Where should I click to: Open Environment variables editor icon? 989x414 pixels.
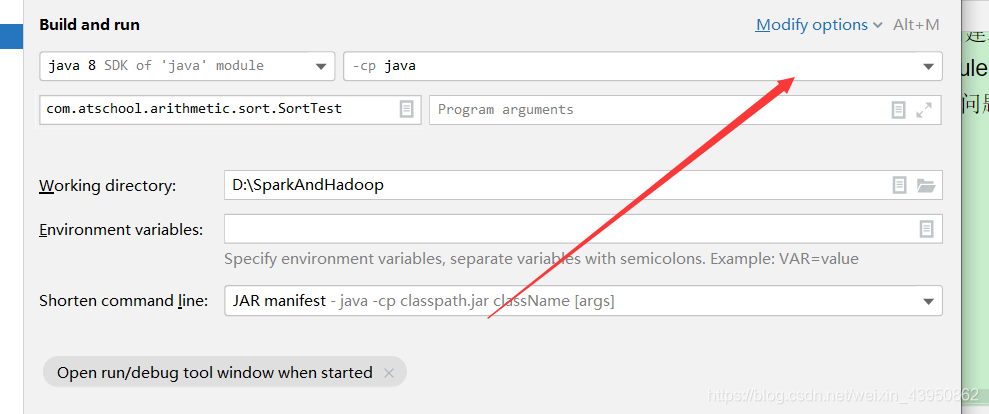click(x=926, y=228)
